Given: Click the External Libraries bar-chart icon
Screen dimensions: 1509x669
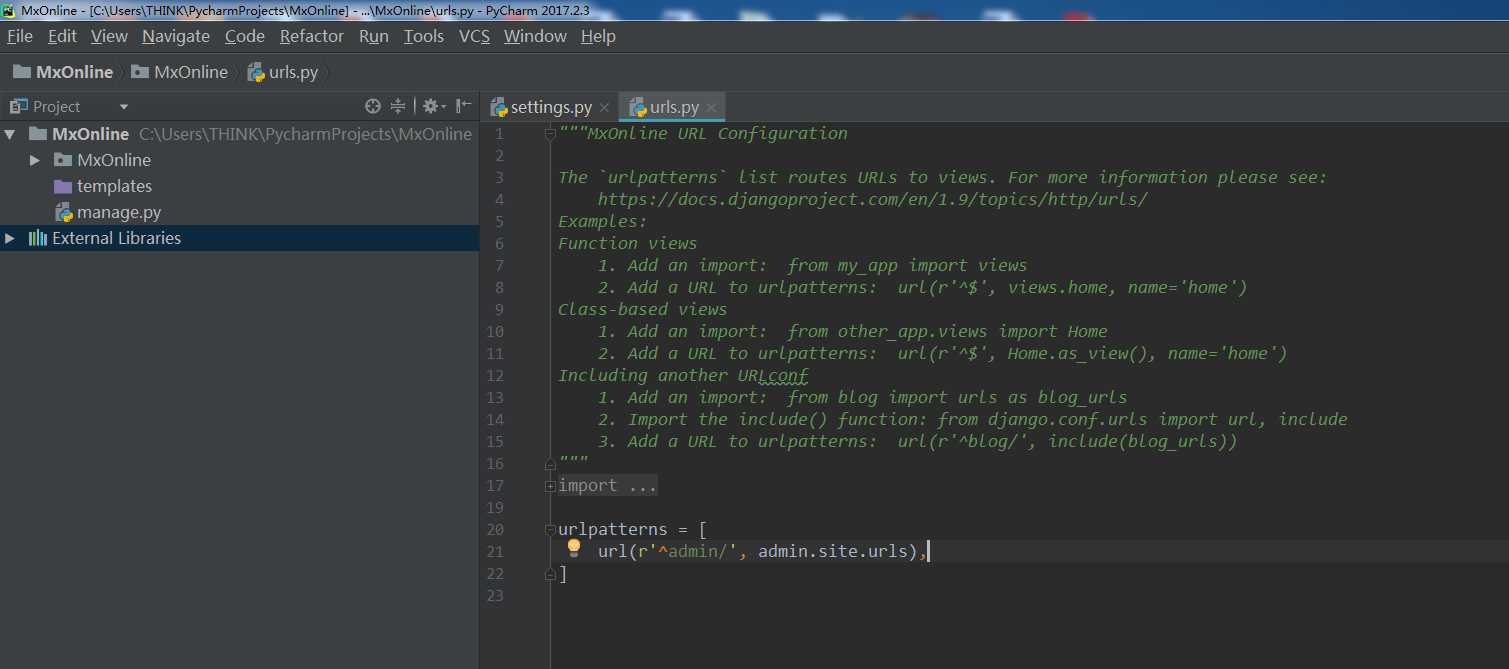Looking at the screenshot, I should (38, 238).
